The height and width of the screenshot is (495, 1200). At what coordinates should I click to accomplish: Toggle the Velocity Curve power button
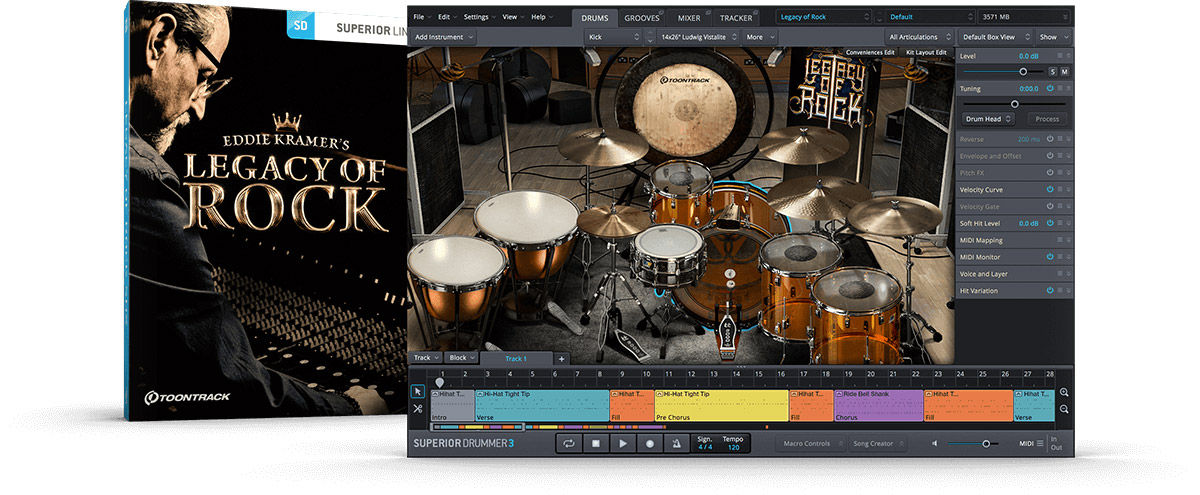click(1051, 189)
